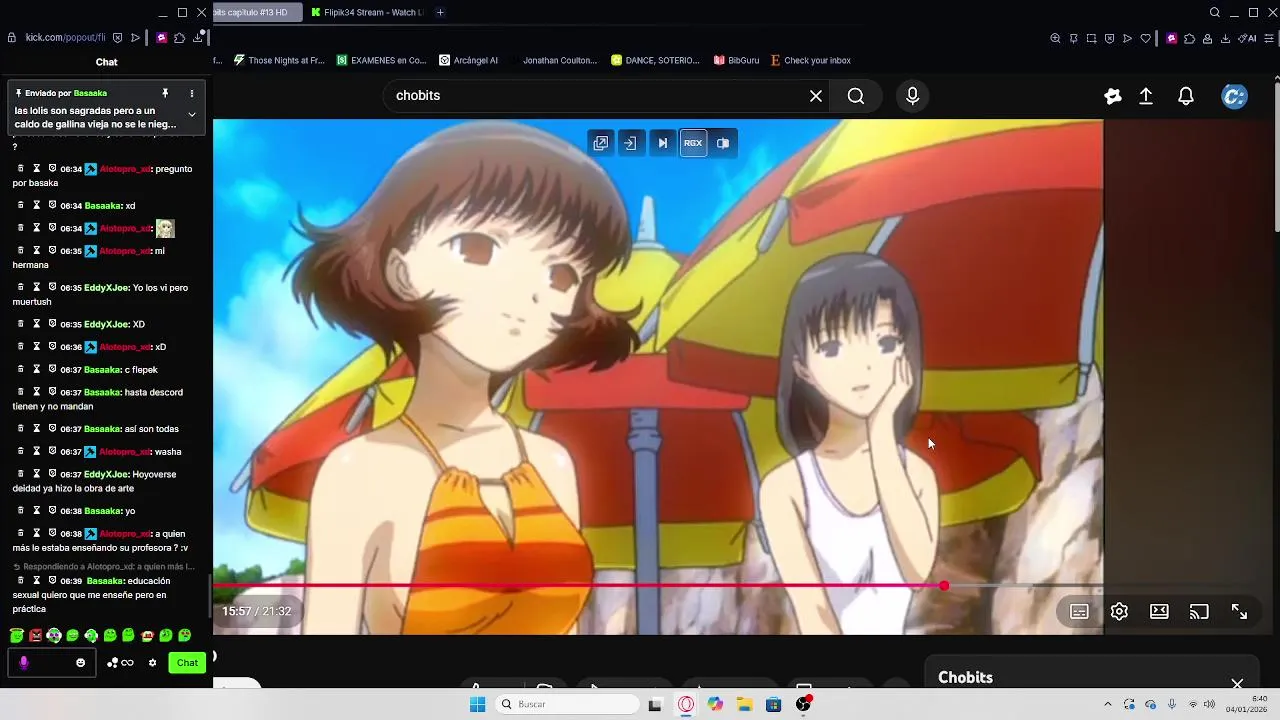Toggle subtitles on the video player
The height and width of the screenshot is (720, 1280).
coord(1079,612)
